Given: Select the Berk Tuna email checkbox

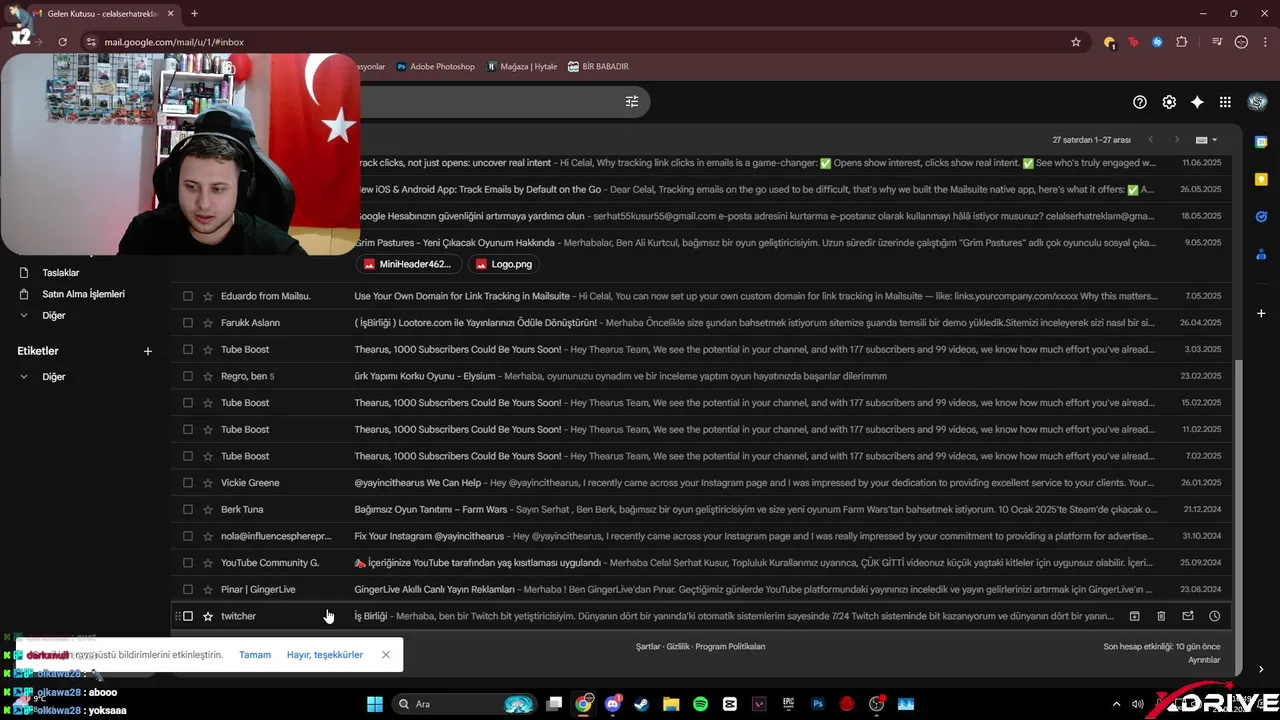Looking at the screenshot, I should click(x=187, y=509).
